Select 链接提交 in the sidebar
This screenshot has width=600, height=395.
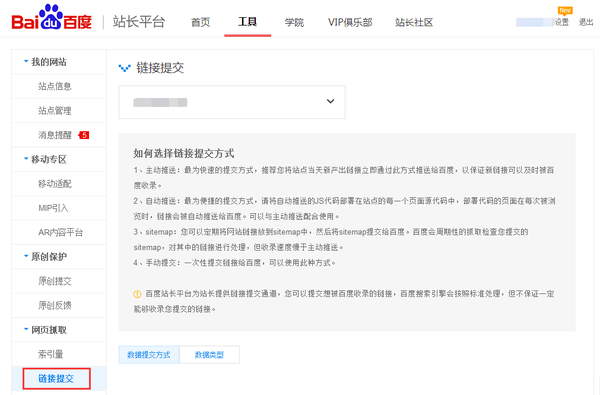(x=56, y=379)
